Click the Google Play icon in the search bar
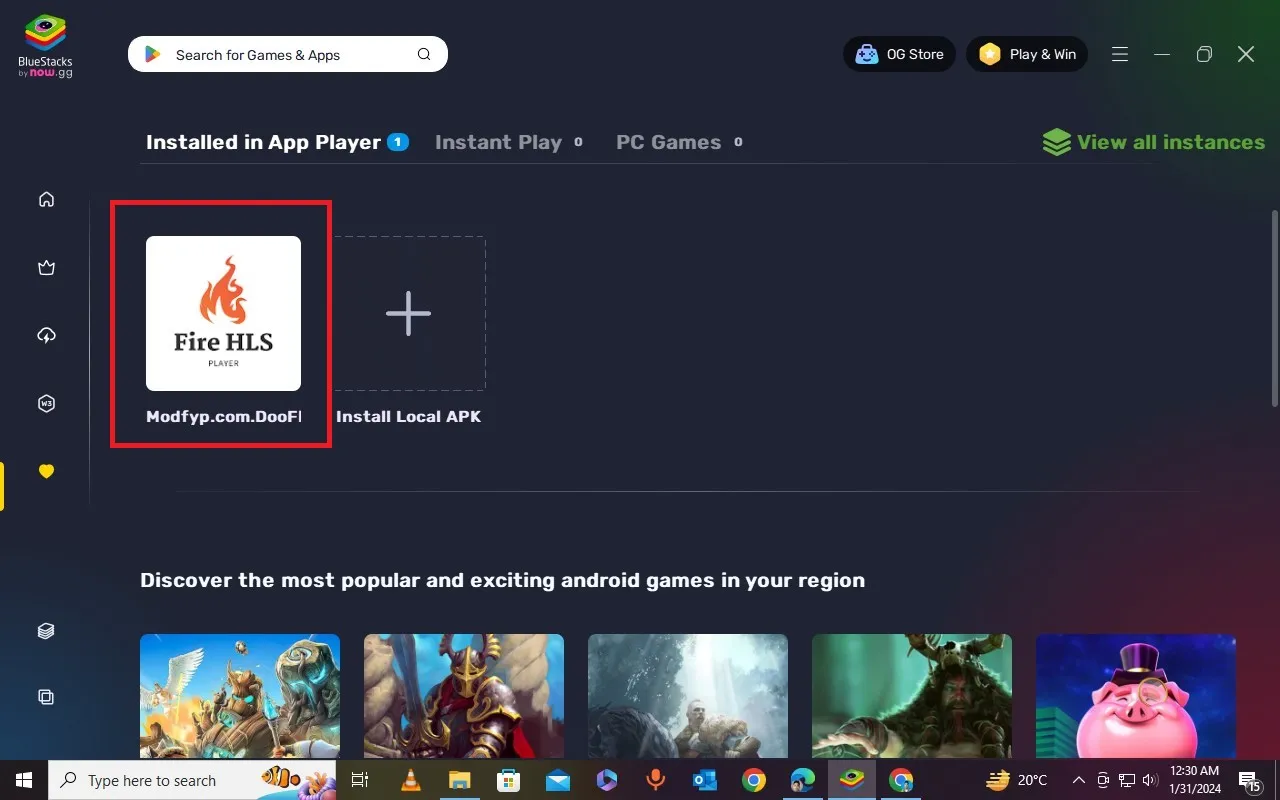The image size is (1280, 800). click(153, 55)
